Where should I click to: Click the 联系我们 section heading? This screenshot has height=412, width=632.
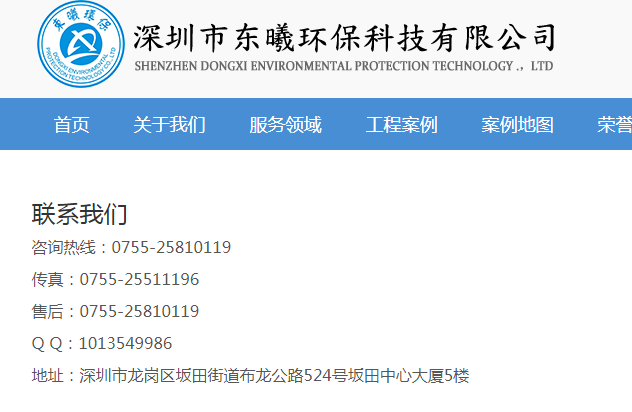(x=80, y=214)
